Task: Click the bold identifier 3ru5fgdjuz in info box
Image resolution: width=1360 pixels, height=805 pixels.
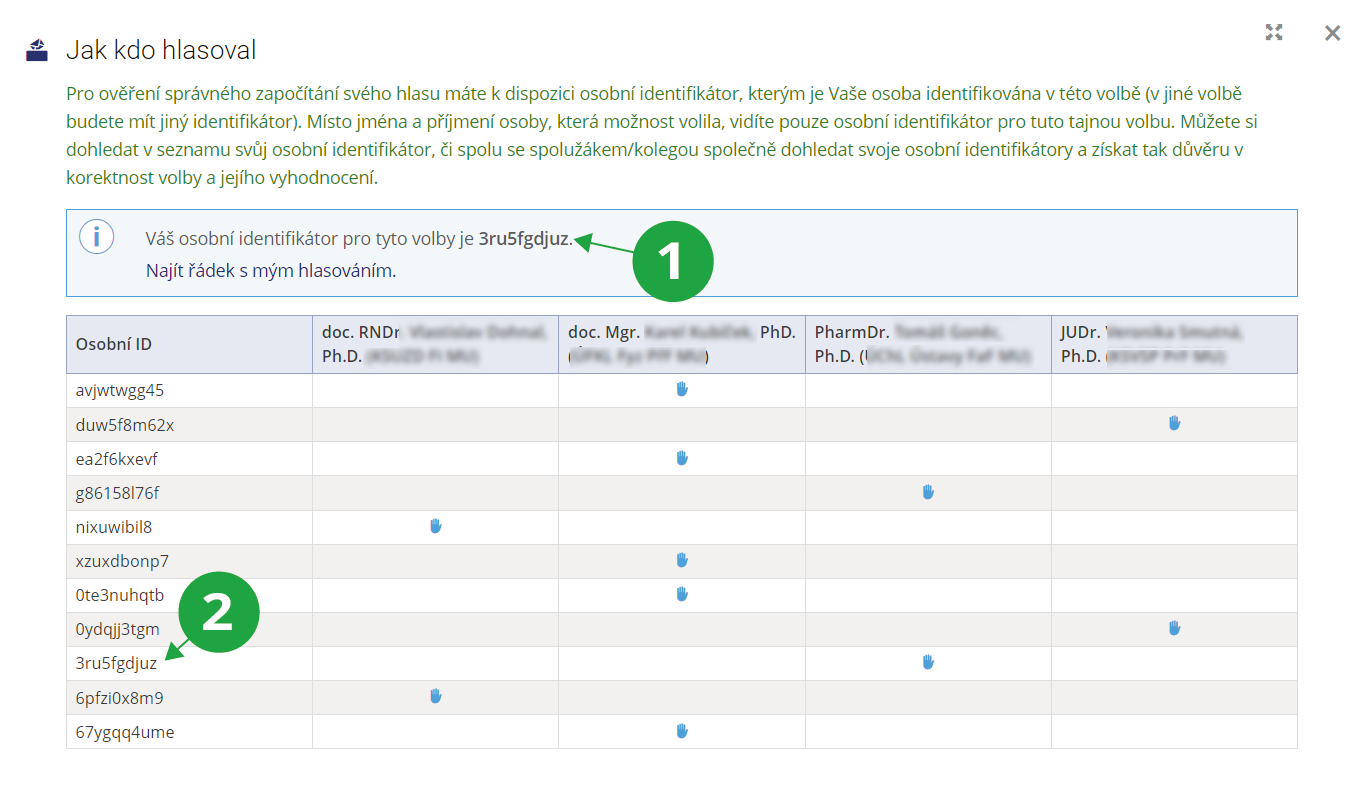Action: coord(524,239)
